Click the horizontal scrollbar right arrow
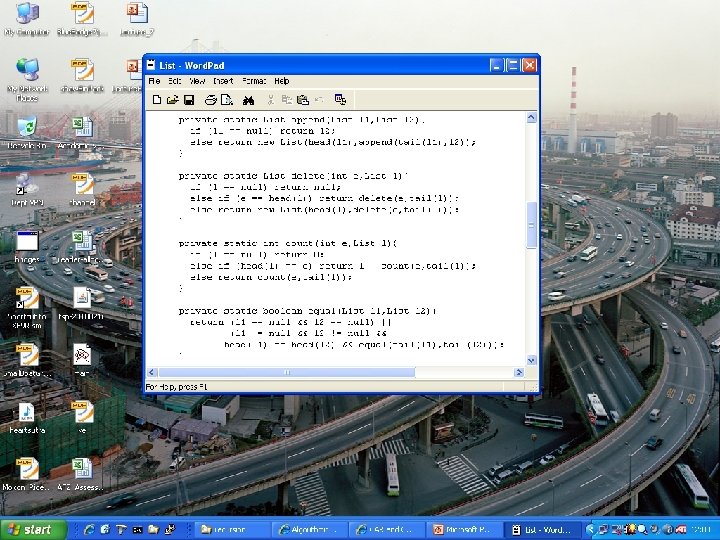This screenshot has height=540, width=720. (x=519, y=372)
